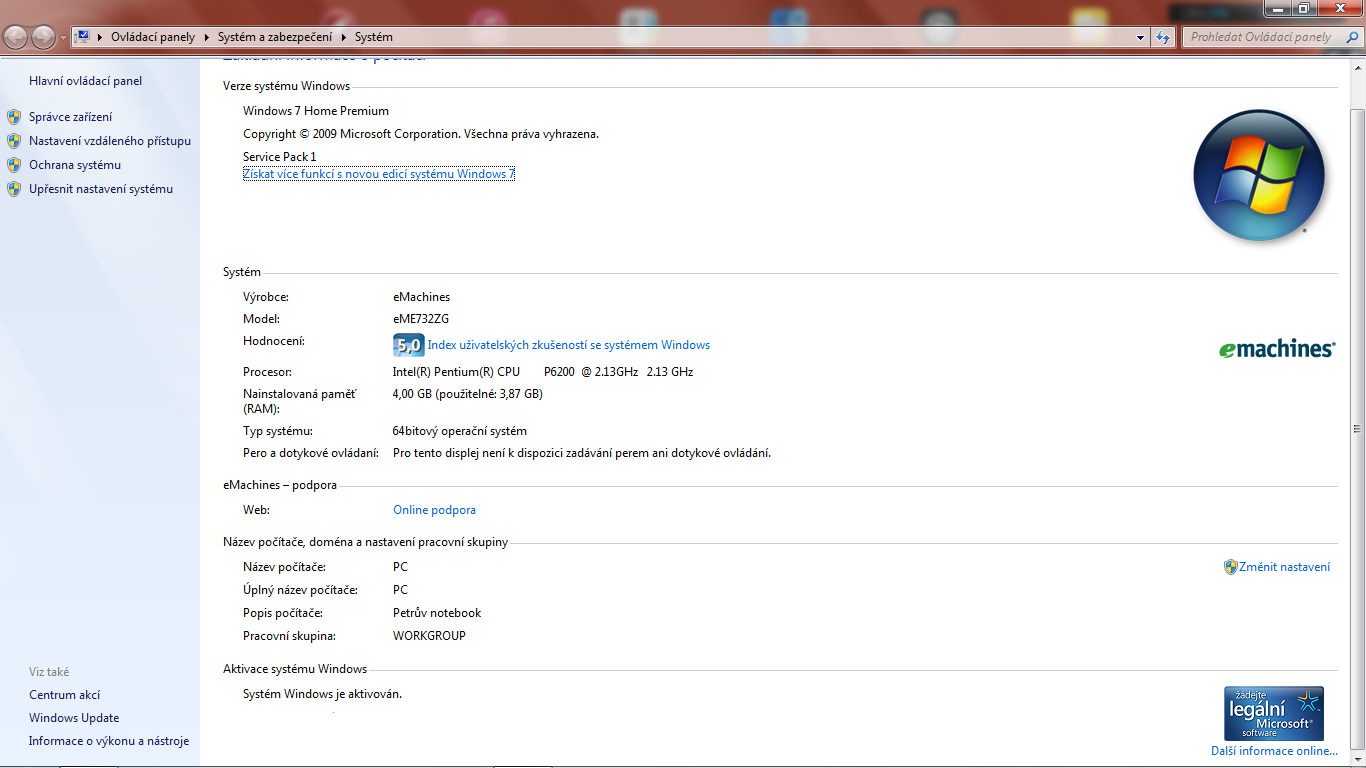Open Hlavní ovládací panel
This screenshot has width=1366, height=768.
click(86, 81)
